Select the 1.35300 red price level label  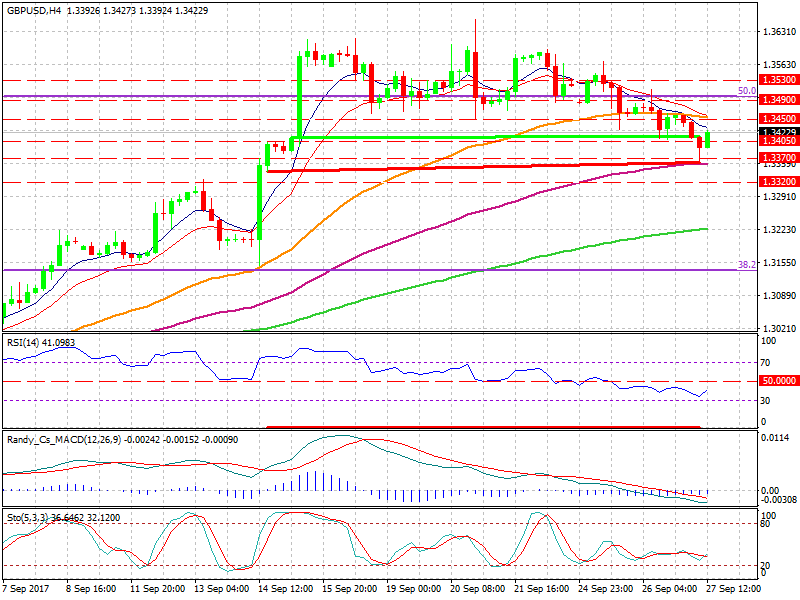[x=778, y=79]
